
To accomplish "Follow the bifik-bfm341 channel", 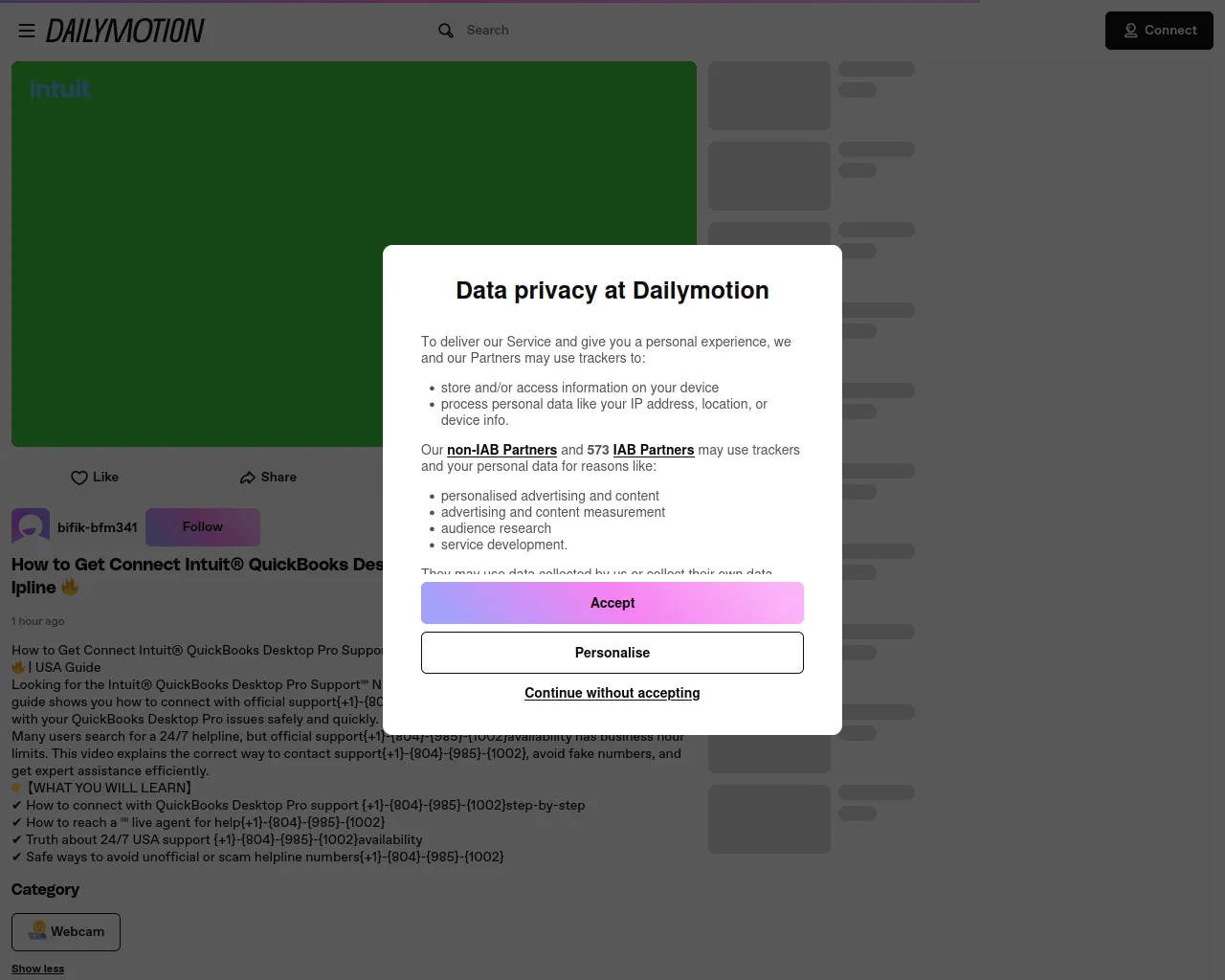I will tap(203, 527).
